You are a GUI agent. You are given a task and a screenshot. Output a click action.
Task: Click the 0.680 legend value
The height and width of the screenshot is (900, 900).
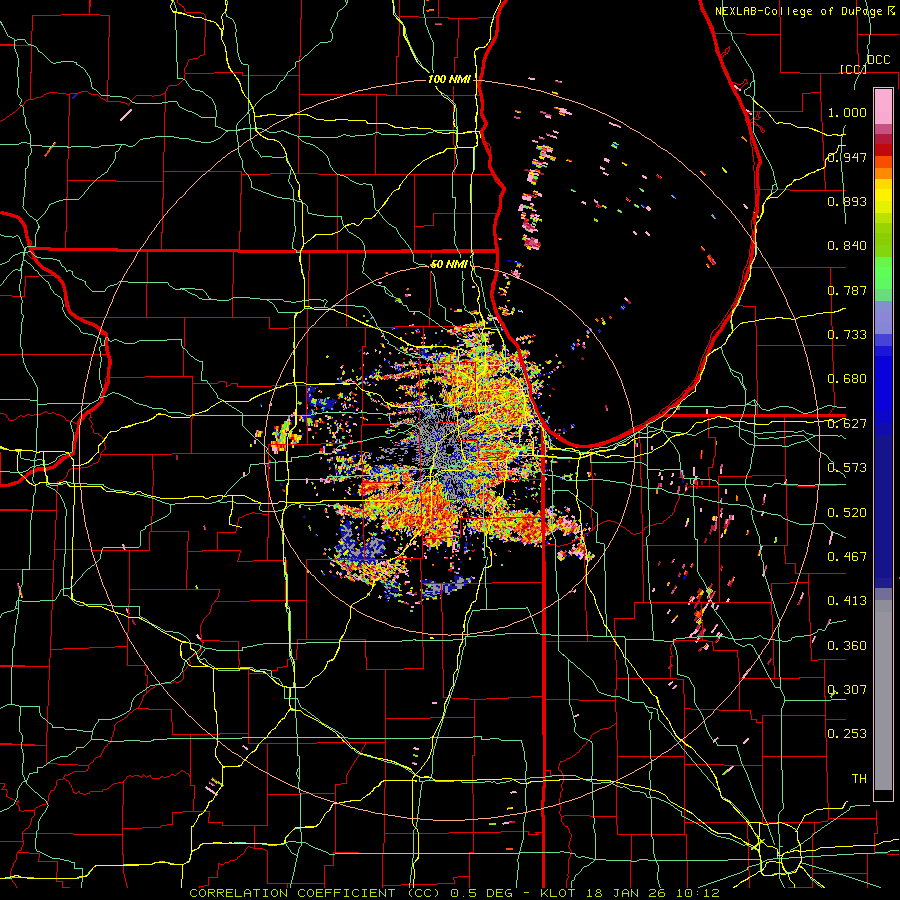click(x=847, y=379)
